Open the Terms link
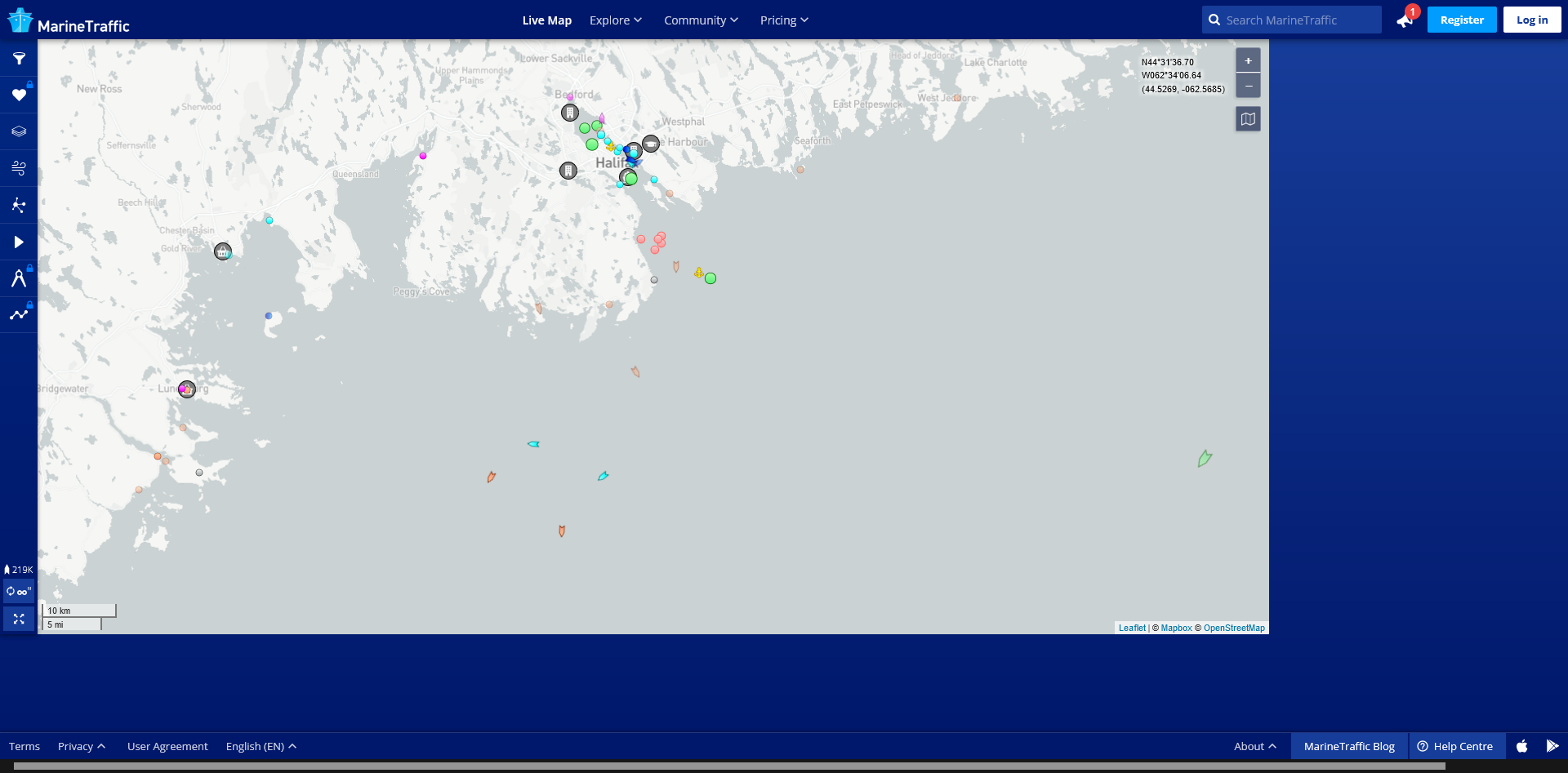The height and width of the screenshot is (773, 1568). point(24,746)
